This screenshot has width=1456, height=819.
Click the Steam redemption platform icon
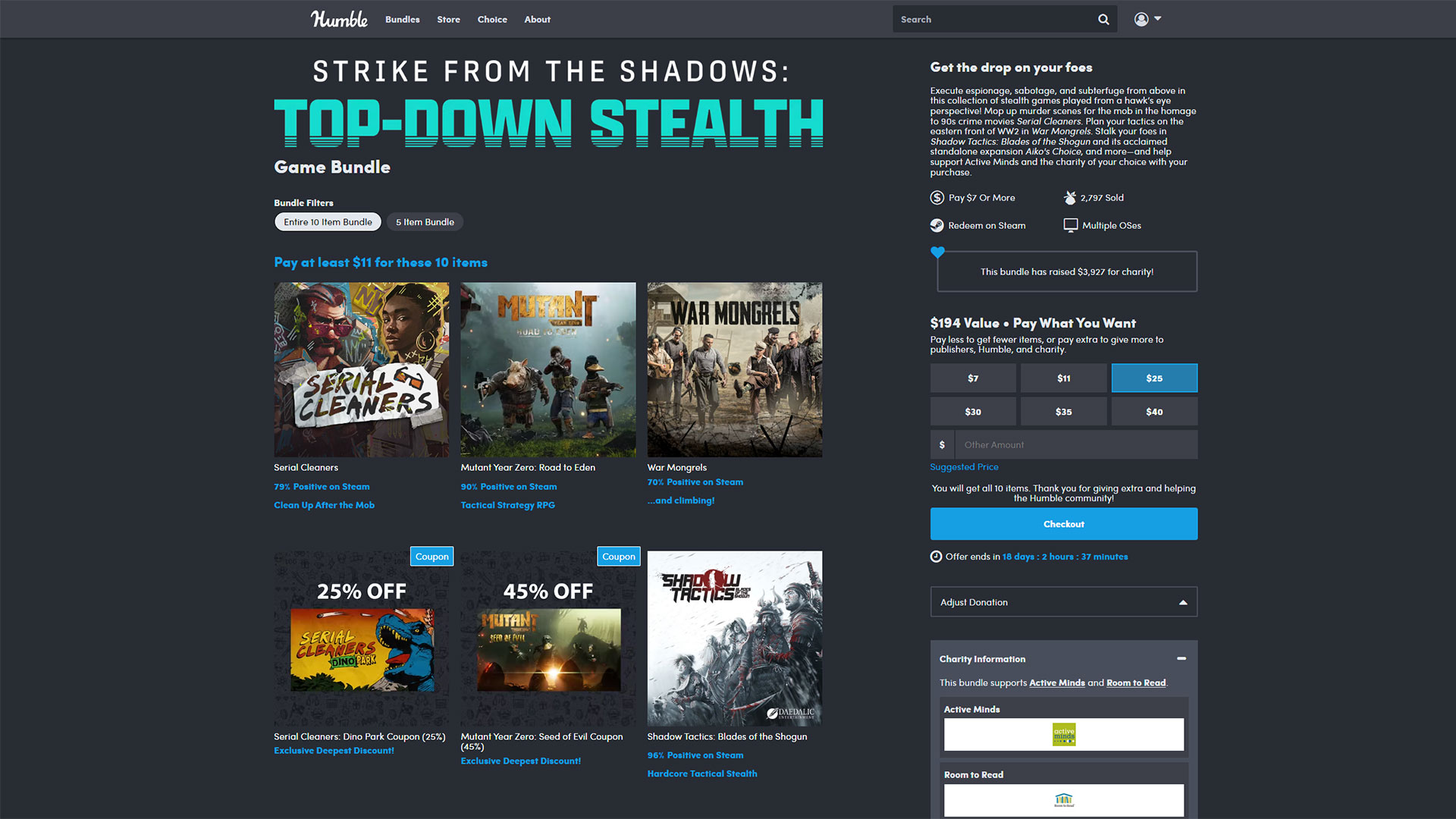tap(935, 224)
